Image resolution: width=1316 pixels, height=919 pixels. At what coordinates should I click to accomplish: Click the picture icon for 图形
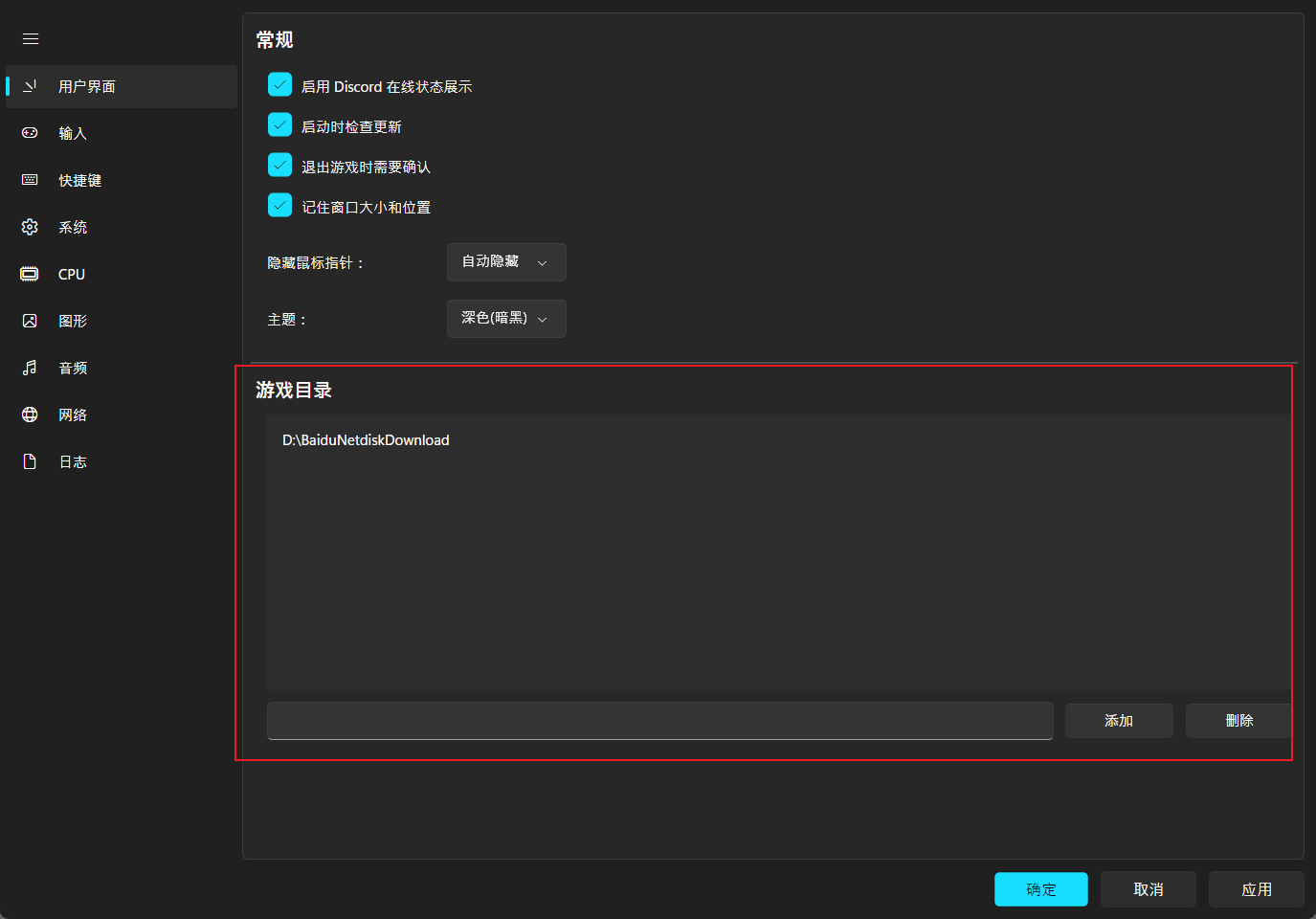pos(30,321)
